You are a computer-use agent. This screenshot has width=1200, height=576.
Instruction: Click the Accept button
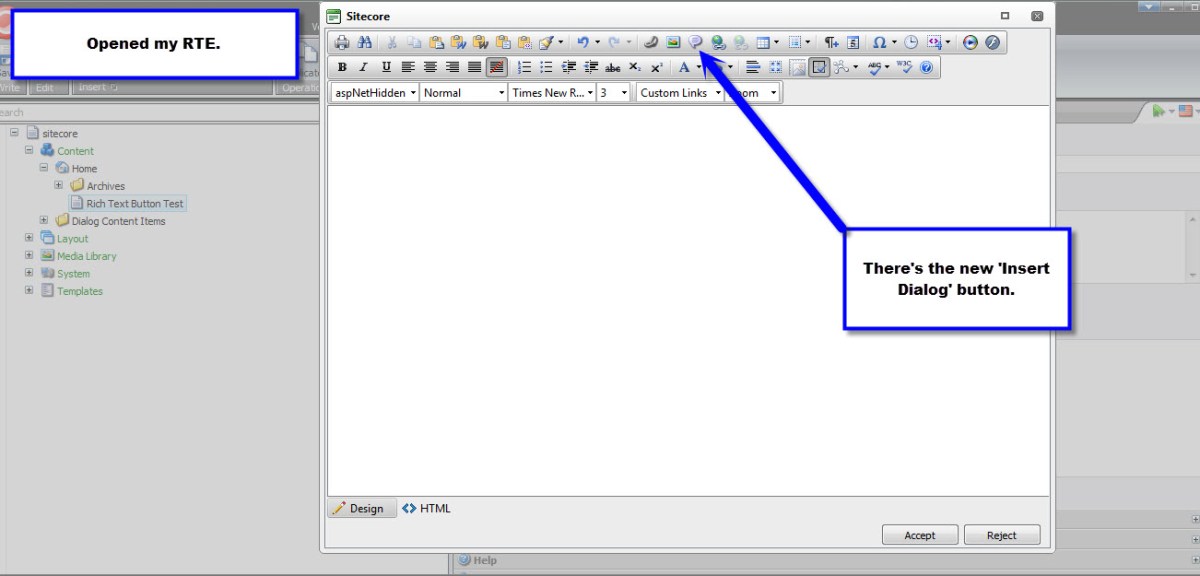[919, 535]
